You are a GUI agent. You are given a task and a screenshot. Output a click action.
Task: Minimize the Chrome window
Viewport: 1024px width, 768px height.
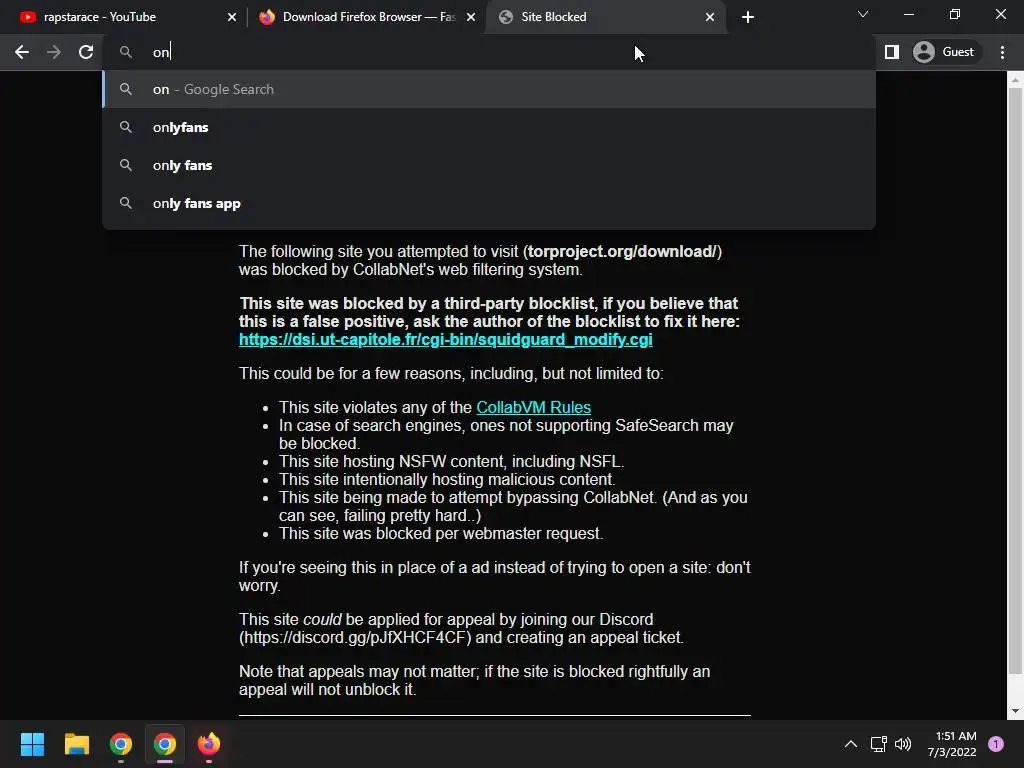pyautogui.click(x=908, y=14)
